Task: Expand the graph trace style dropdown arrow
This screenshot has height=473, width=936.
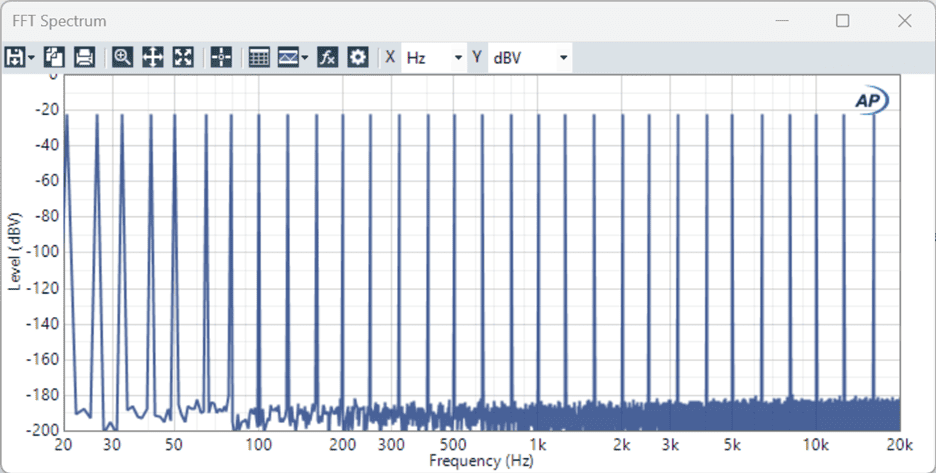Action: [x=304, y=58]
